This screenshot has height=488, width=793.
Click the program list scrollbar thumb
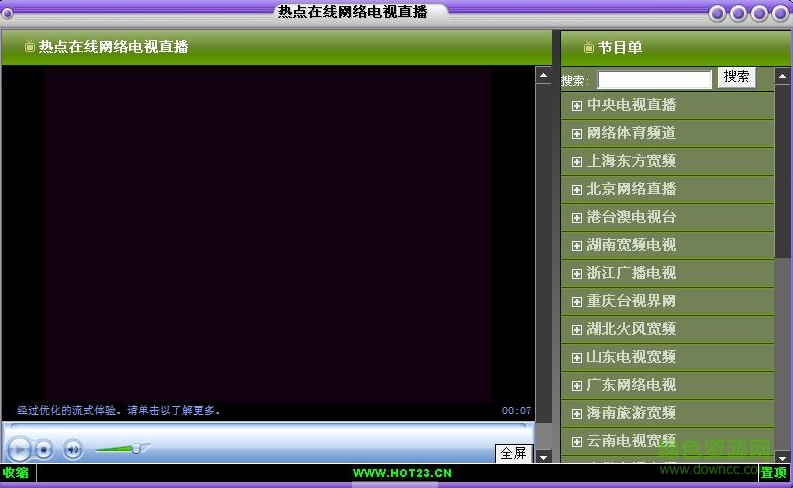click(782, 172)
